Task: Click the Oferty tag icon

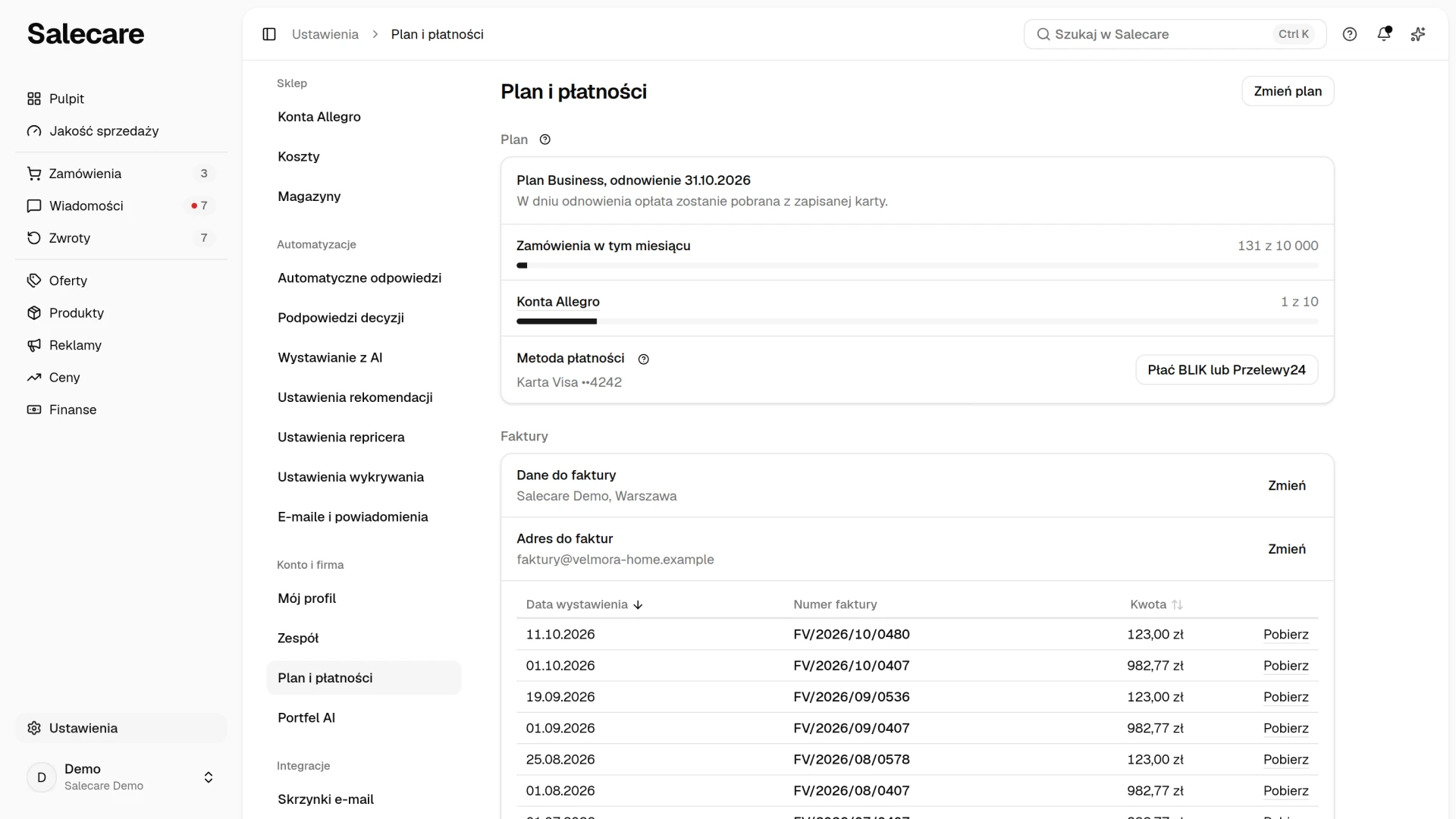Action: click(x=34, y=281)
